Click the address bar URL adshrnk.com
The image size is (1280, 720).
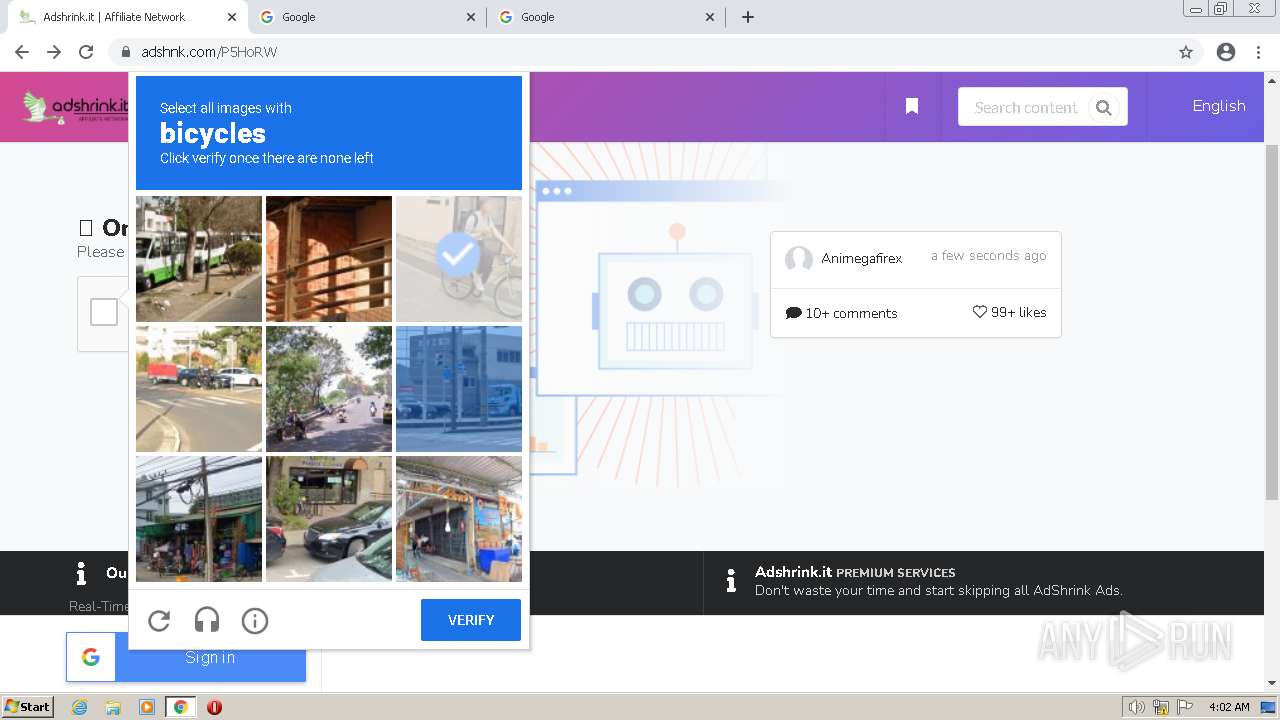[209, 52]
